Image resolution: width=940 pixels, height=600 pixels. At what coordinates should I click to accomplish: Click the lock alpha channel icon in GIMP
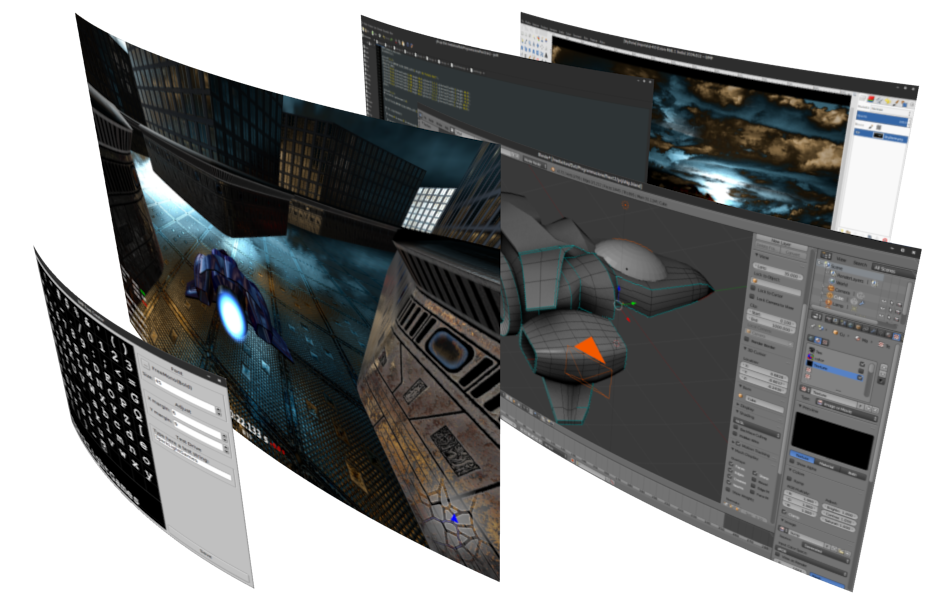879,128
